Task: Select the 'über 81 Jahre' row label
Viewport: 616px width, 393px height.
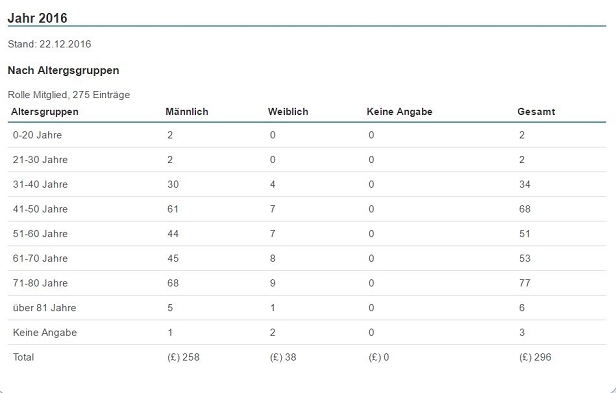Action: point(44,308)
